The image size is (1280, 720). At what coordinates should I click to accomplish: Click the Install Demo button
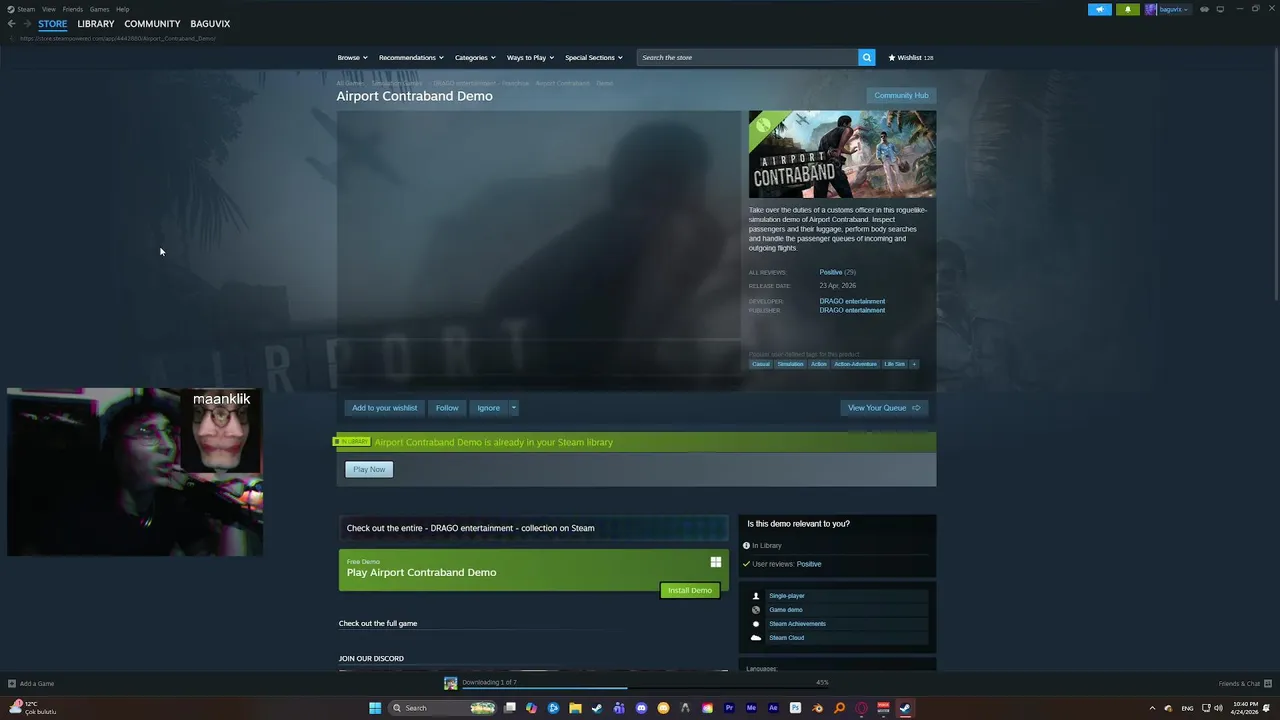tap(690, 590)
